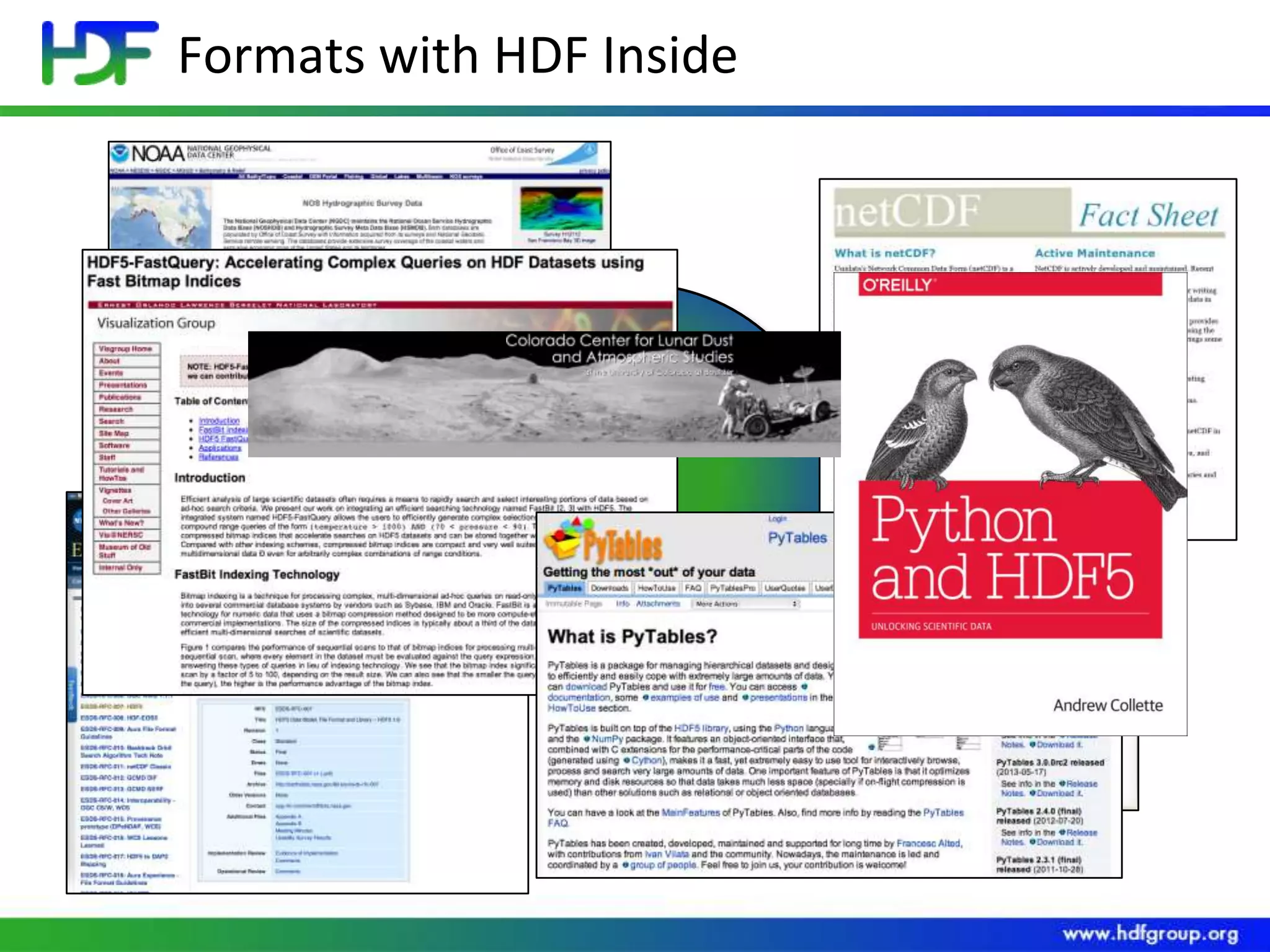This screenshot has width=1270, height=952.
Task: Click the 'Andrew Collette' author name
Action: pos(1108,705)
